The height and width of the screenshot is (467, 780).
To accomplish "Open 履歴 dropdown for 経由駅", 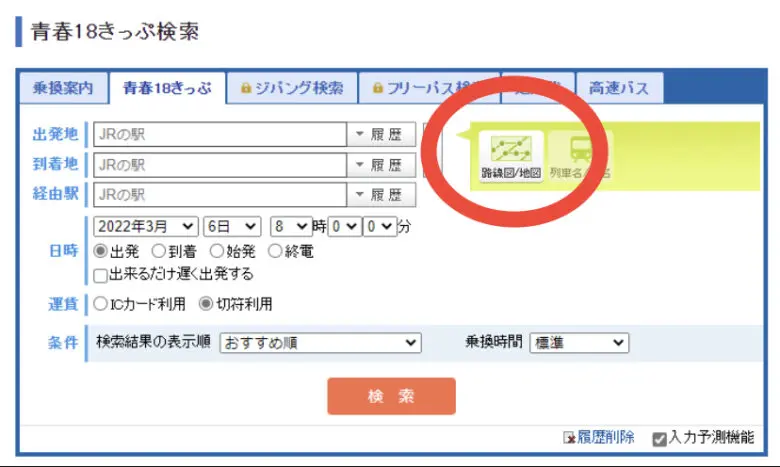I will 381,194.
